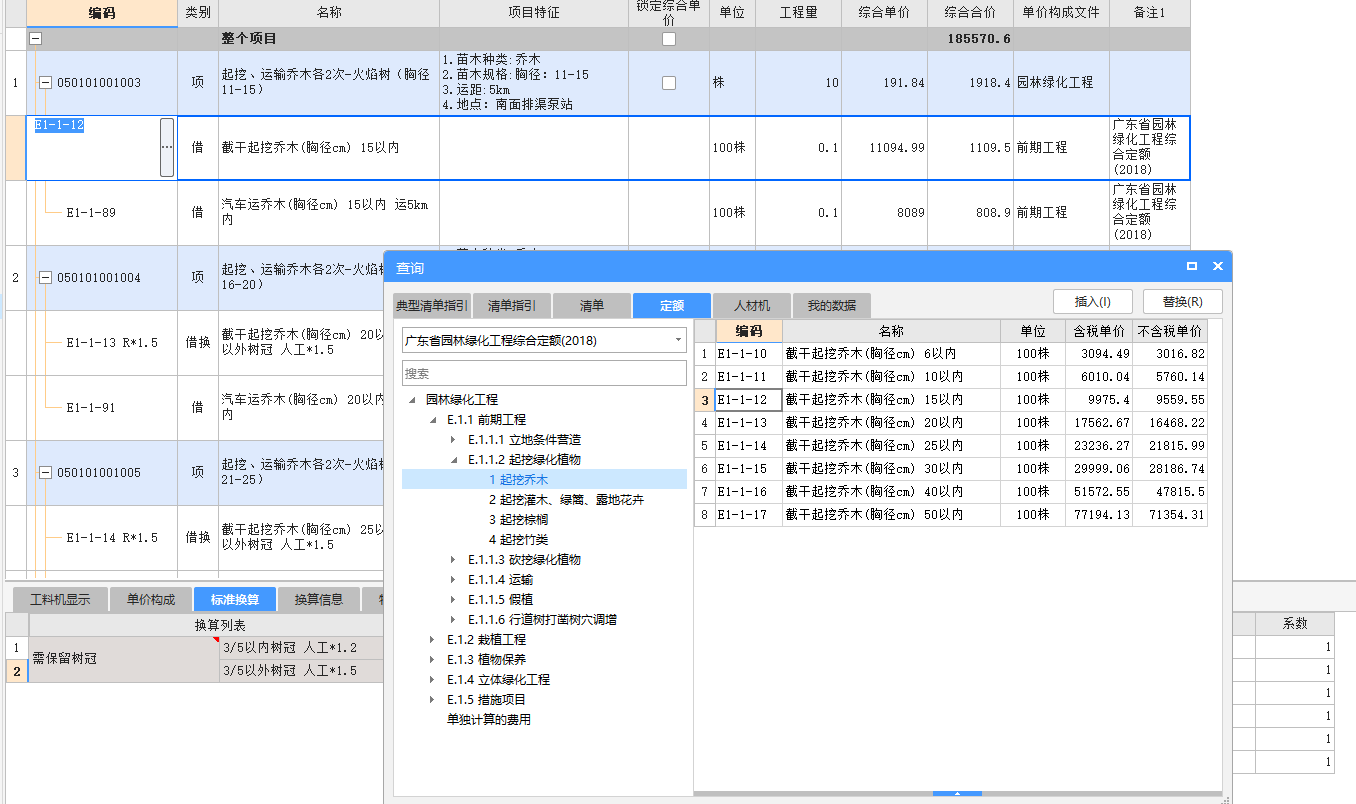Screen dimensions: 1356x804
Task: Select the E1-1-91 sub-item row
Action: click(x=195, y=408)
